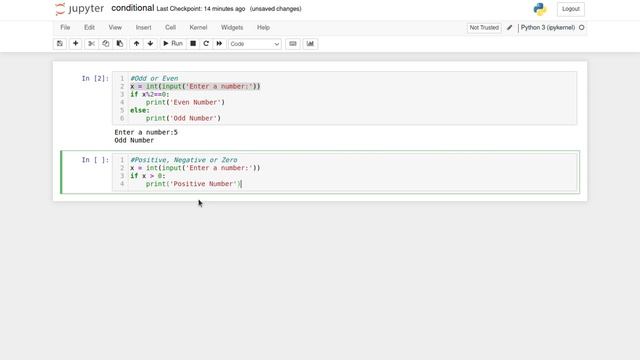Move selected cell down arrow
640x360 pixels.
tap(150, 44)
